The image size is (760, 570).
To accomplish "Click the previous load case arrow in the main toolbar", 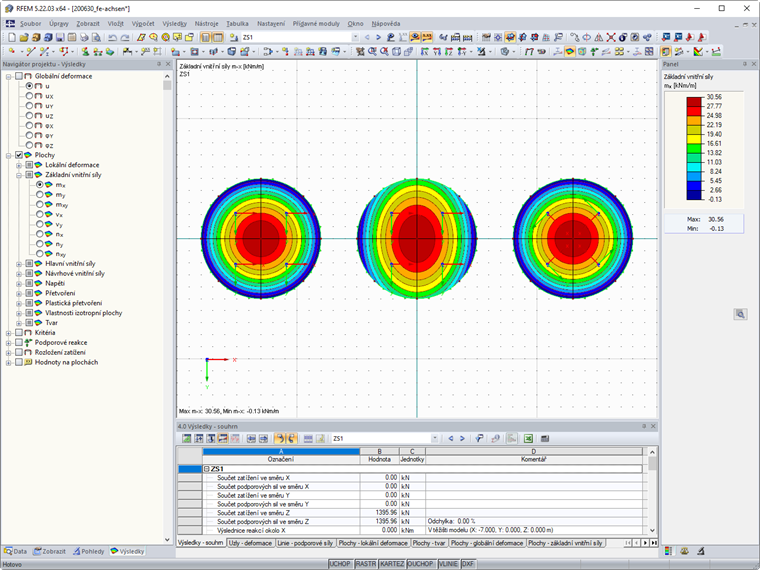I will (x=367, y=37).
